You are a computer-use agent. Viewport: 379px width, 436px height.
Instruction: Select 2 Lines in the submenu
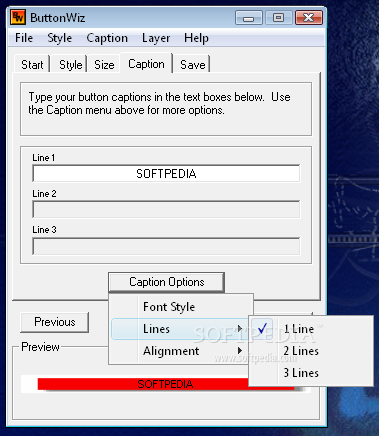311,351
